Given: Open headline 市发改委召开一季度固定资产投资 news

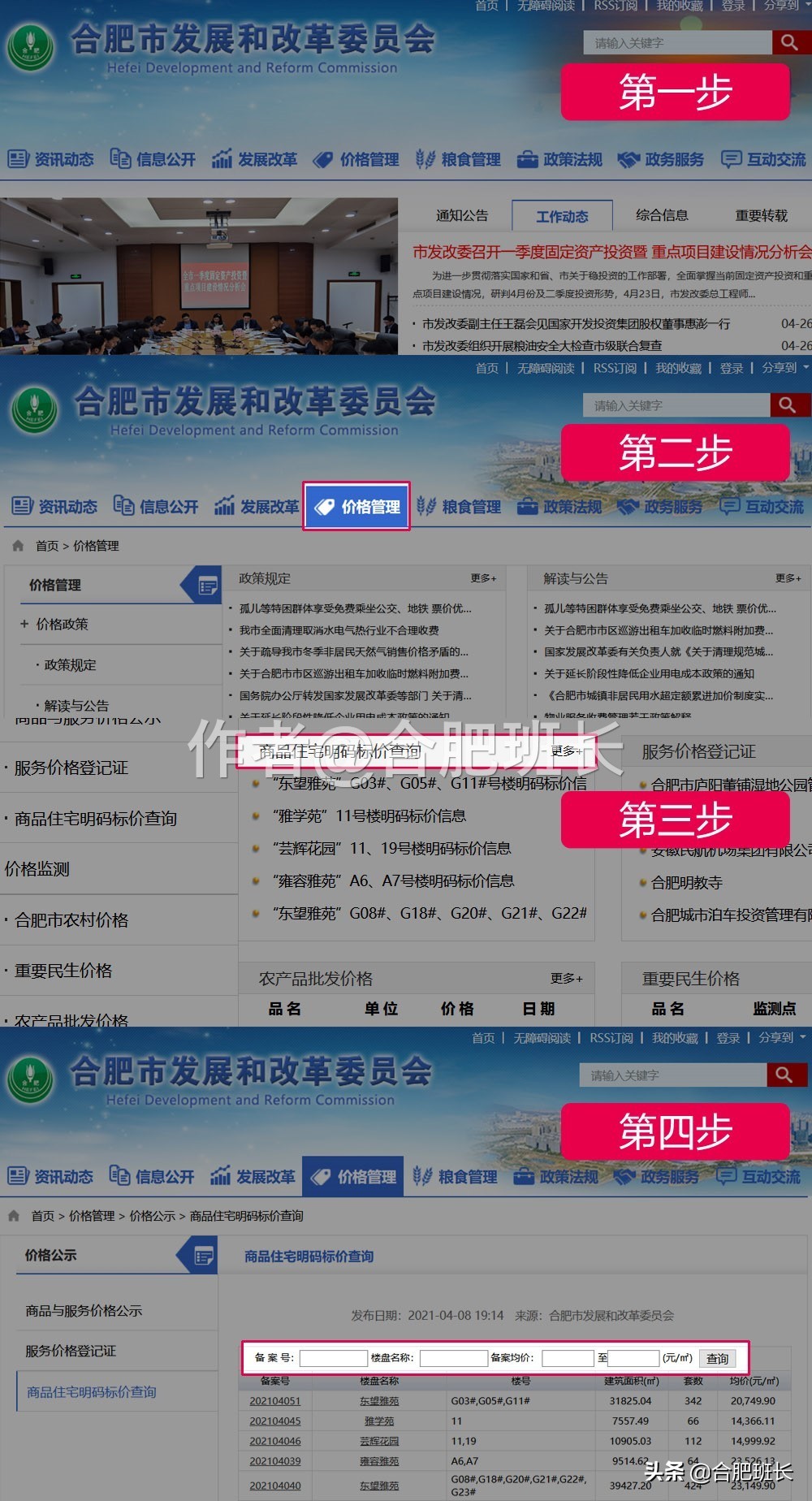Looking at the screenshot, I should (611, 252).
